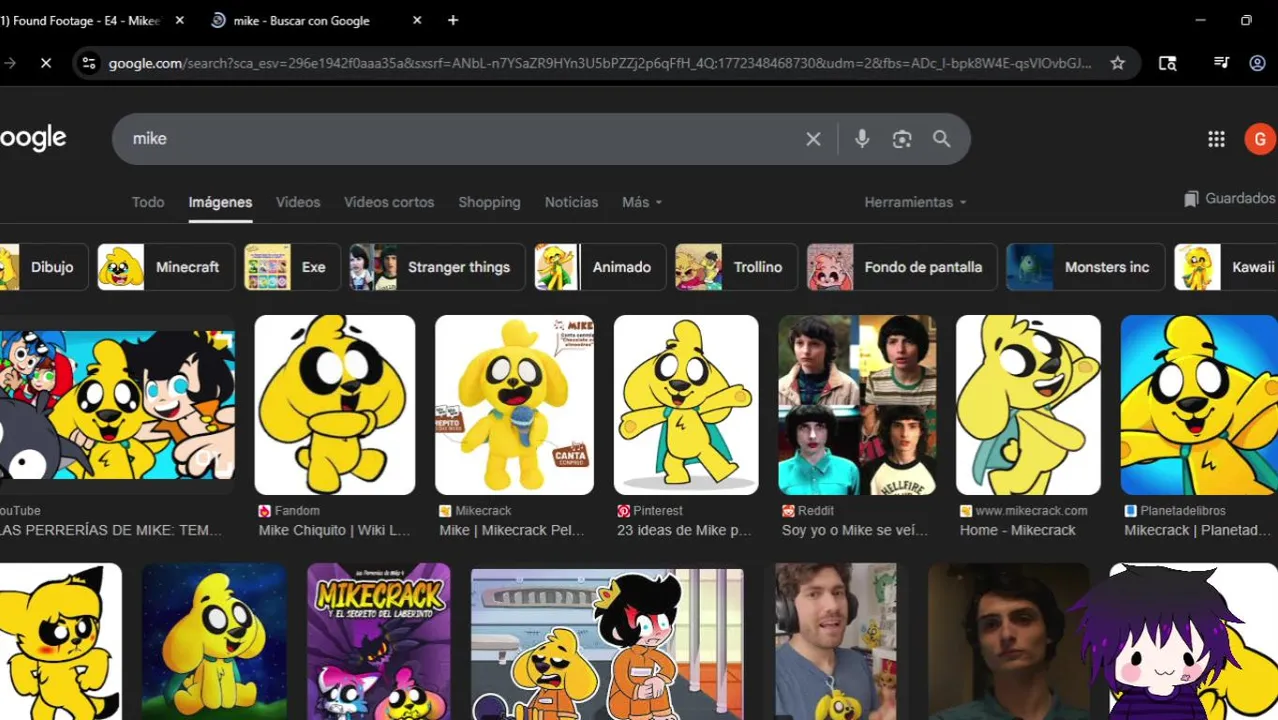1278x720 pixels.
Task: Filter by Fondo de pantalla chip
Action: 902,267
